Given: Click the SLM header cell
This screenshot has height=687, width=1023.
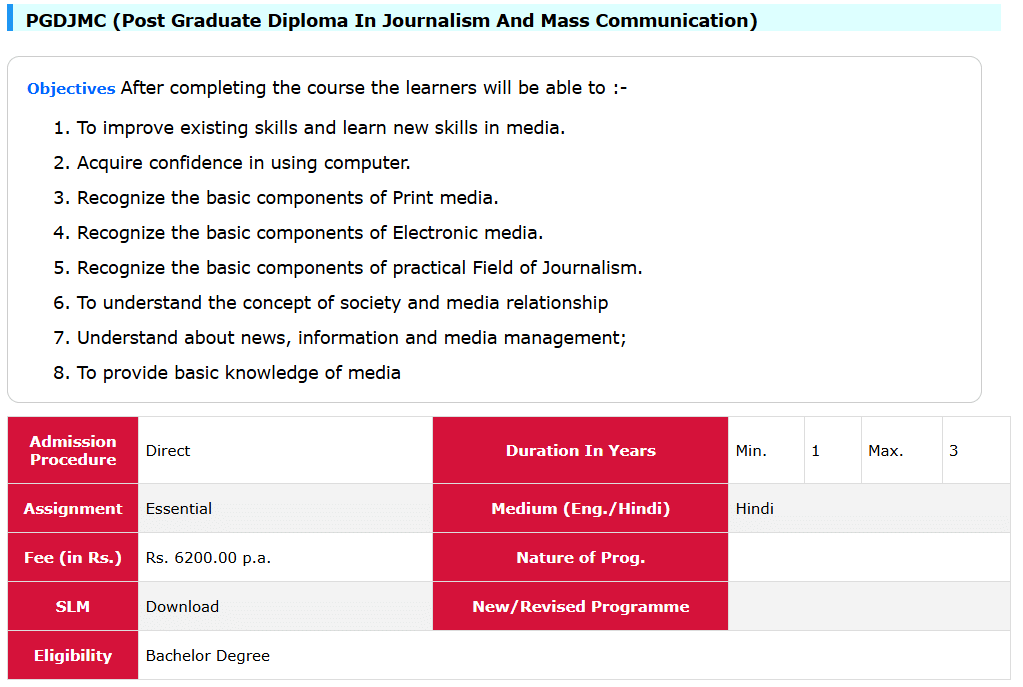Looking at the screenshot, I should click(x=73, y=606).
